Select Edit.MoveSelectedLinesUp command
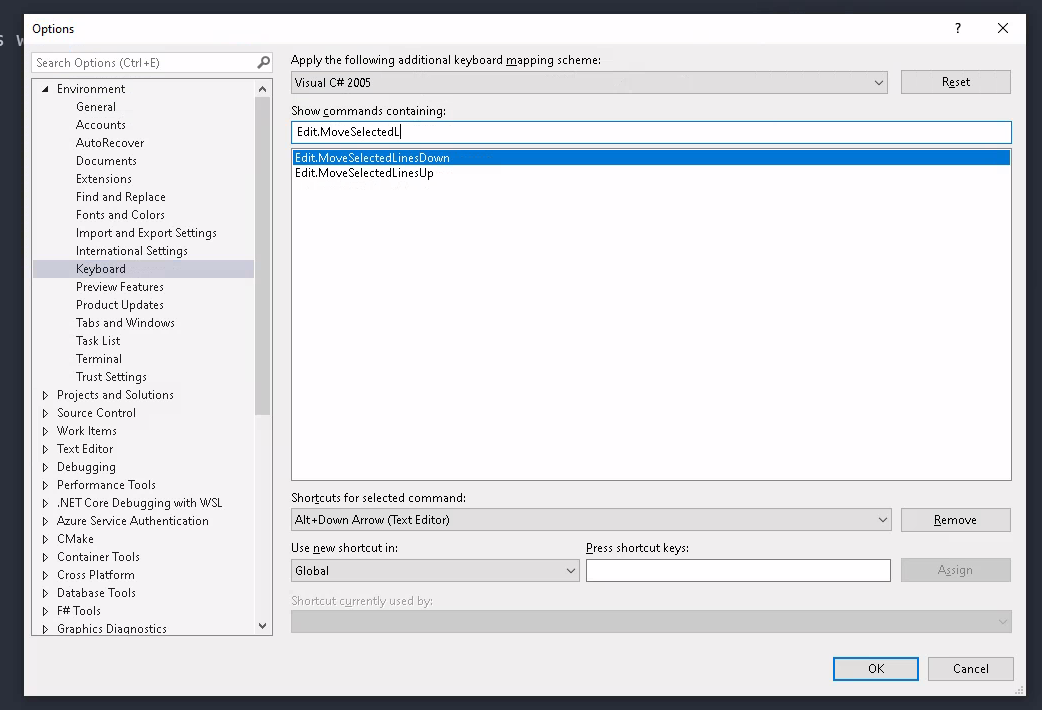 [x=651, y=173]
